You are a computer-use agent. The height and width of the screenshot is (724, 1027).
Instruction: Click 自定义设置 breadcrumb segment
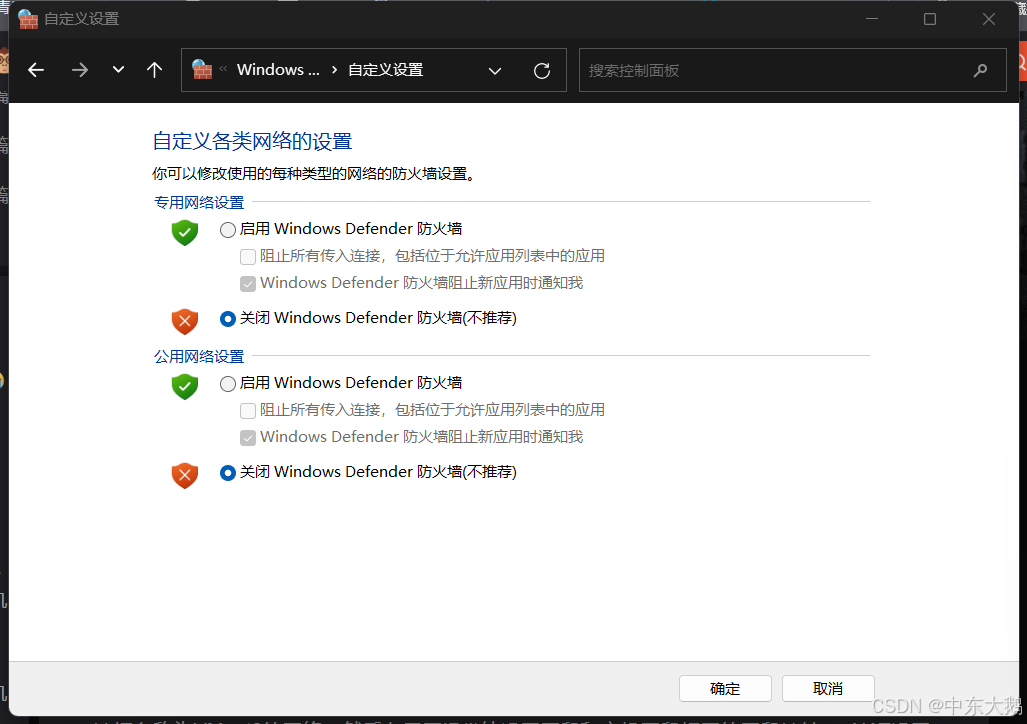385,69
